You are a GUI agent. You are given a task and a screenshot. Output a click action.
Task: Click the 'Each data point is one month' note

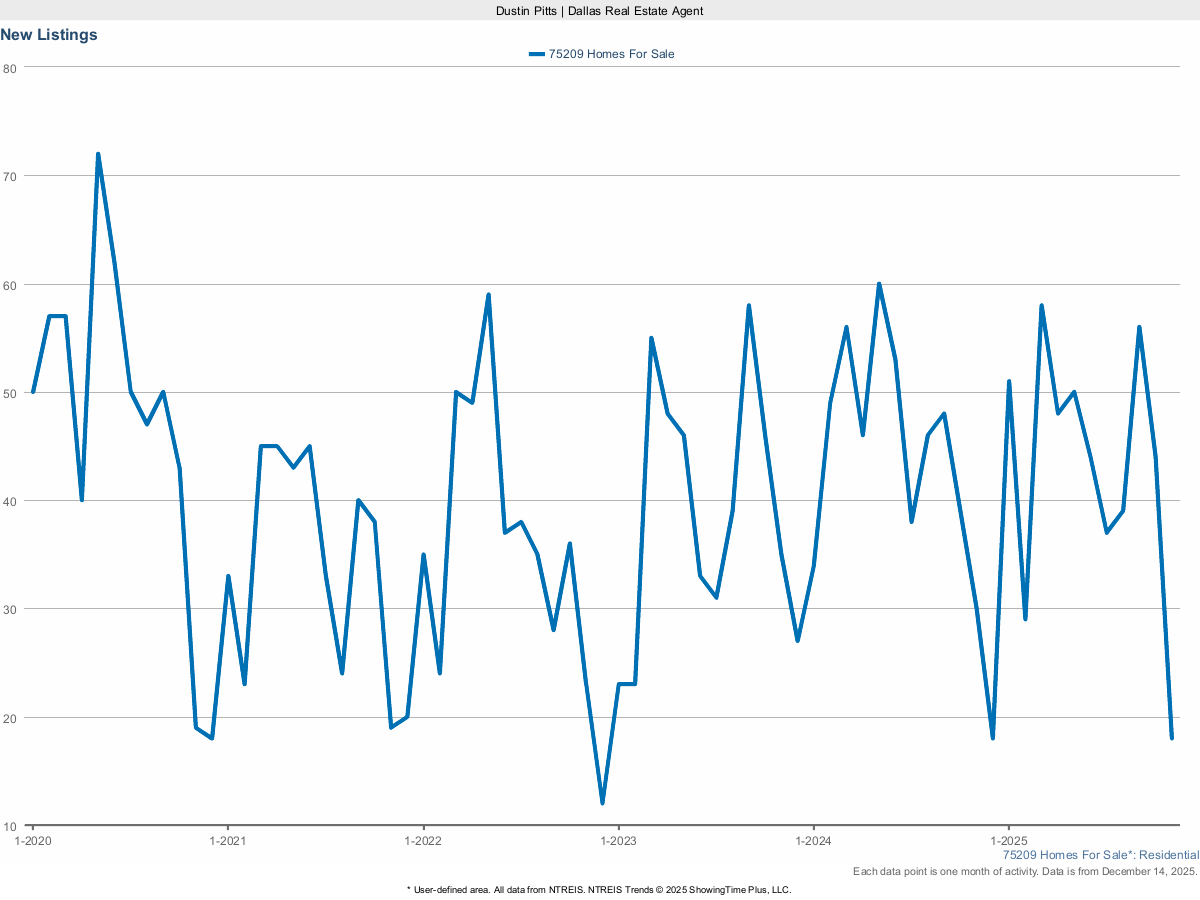pyautogui.click(x=1025, y=872)
